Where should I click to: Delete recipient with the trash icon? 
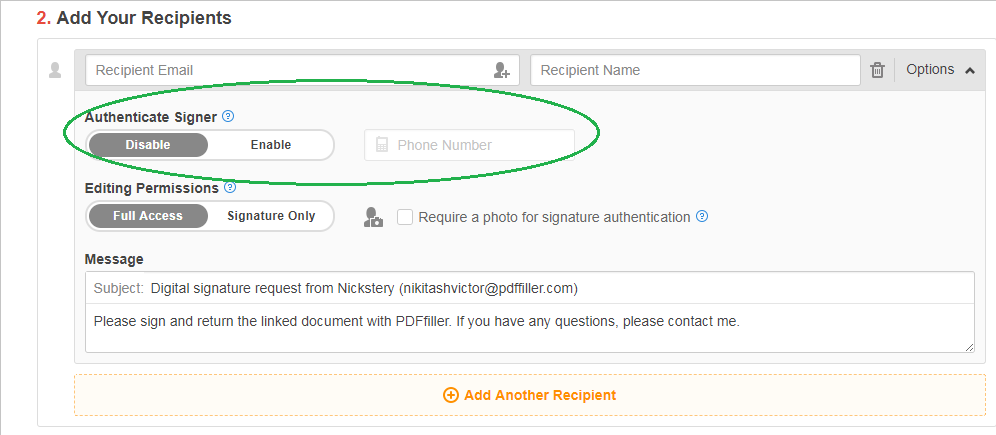[877, 70]
